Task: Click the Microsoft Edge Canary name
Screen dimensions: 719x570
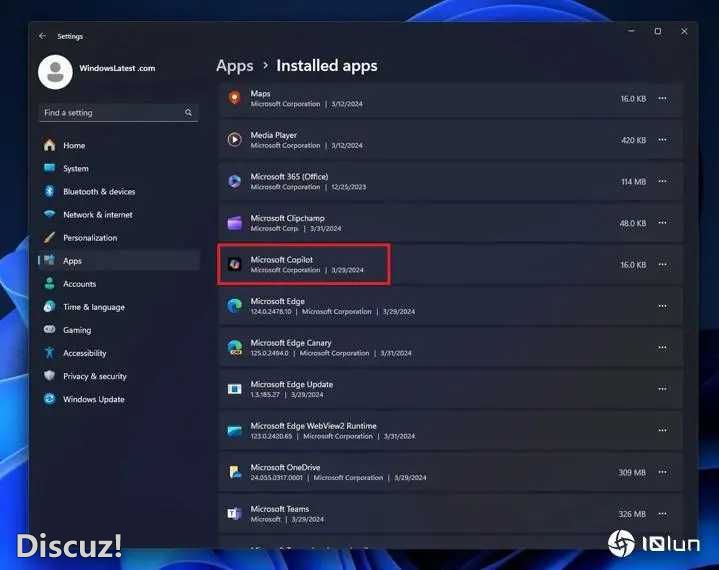Action: [291, 343]
